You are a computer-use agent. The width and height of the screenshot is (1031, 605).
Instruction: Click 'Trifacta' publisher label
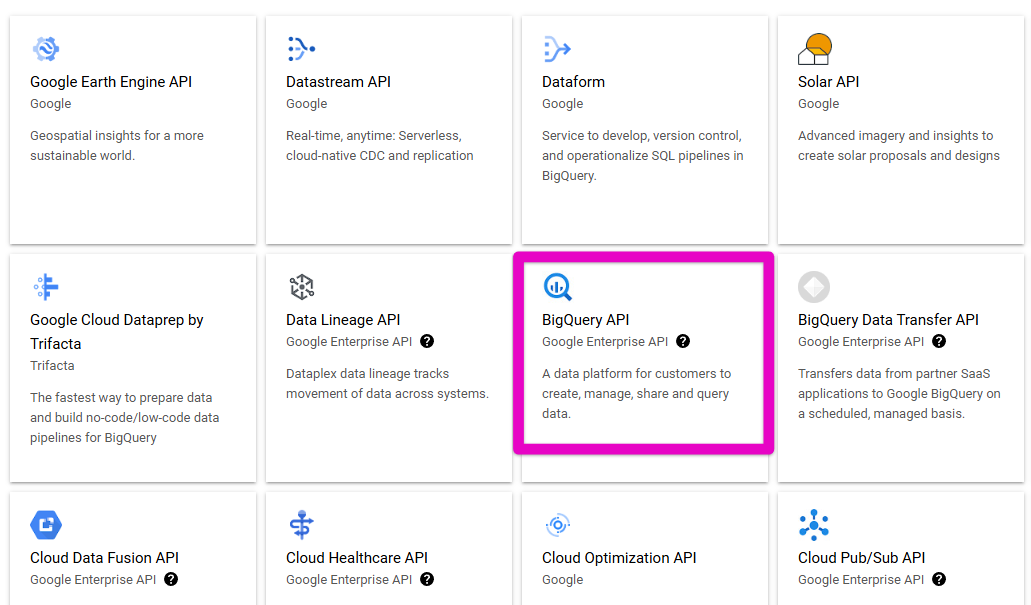[x=52, y=366]
